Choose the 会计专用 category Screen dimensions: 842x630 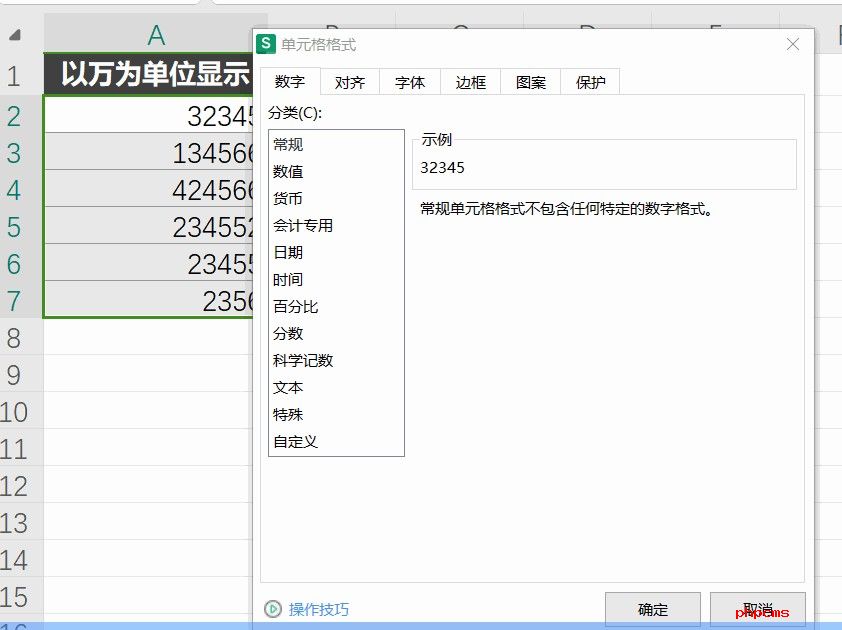[336, 226]
